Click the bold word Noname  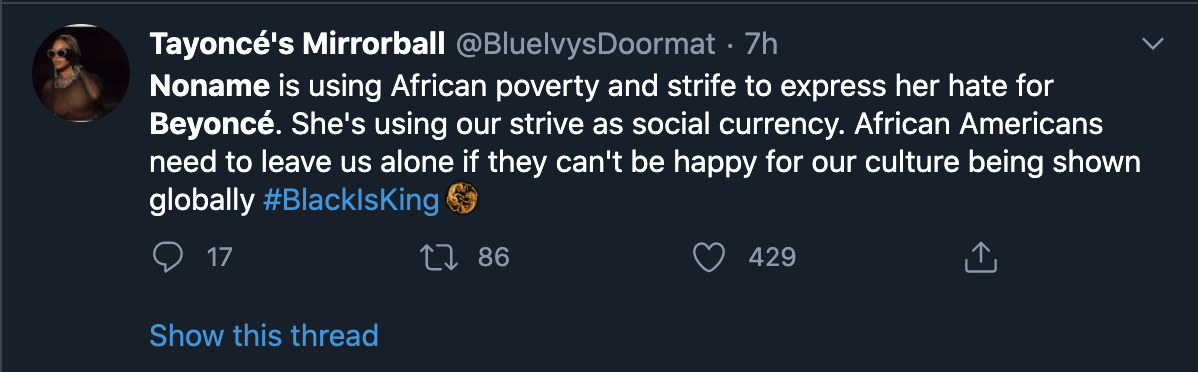(210, 86)
